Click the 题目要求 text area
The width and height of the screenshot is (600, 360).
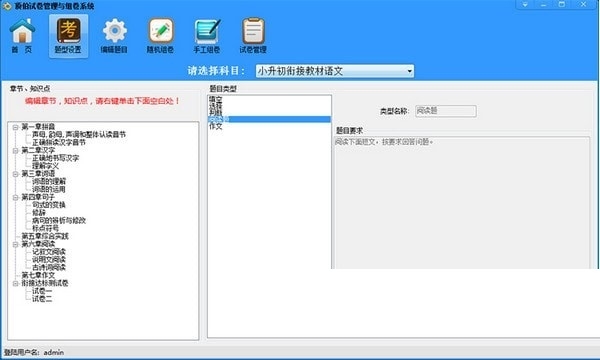point(462,203)
